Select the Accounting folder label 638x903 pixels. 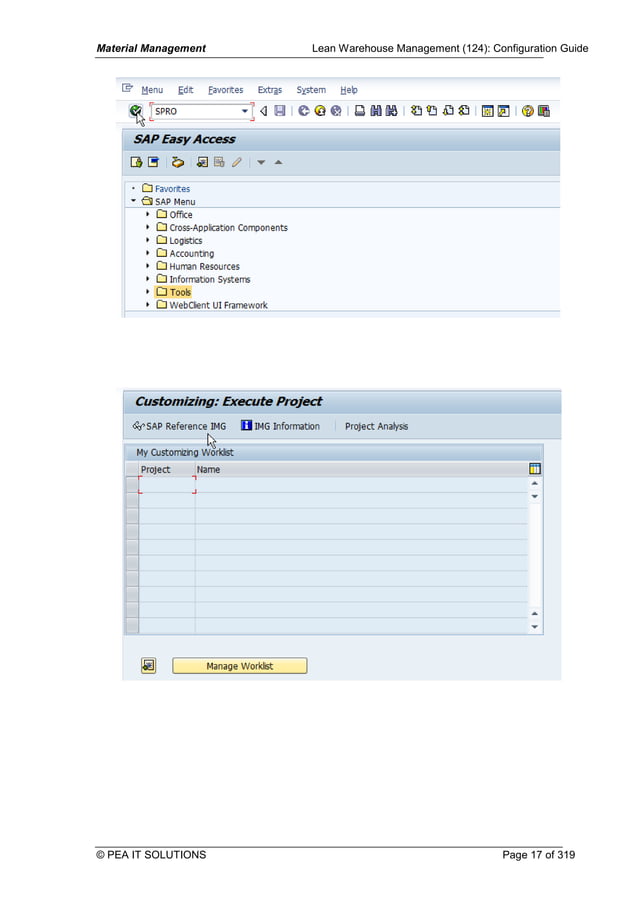pos(191,253)
